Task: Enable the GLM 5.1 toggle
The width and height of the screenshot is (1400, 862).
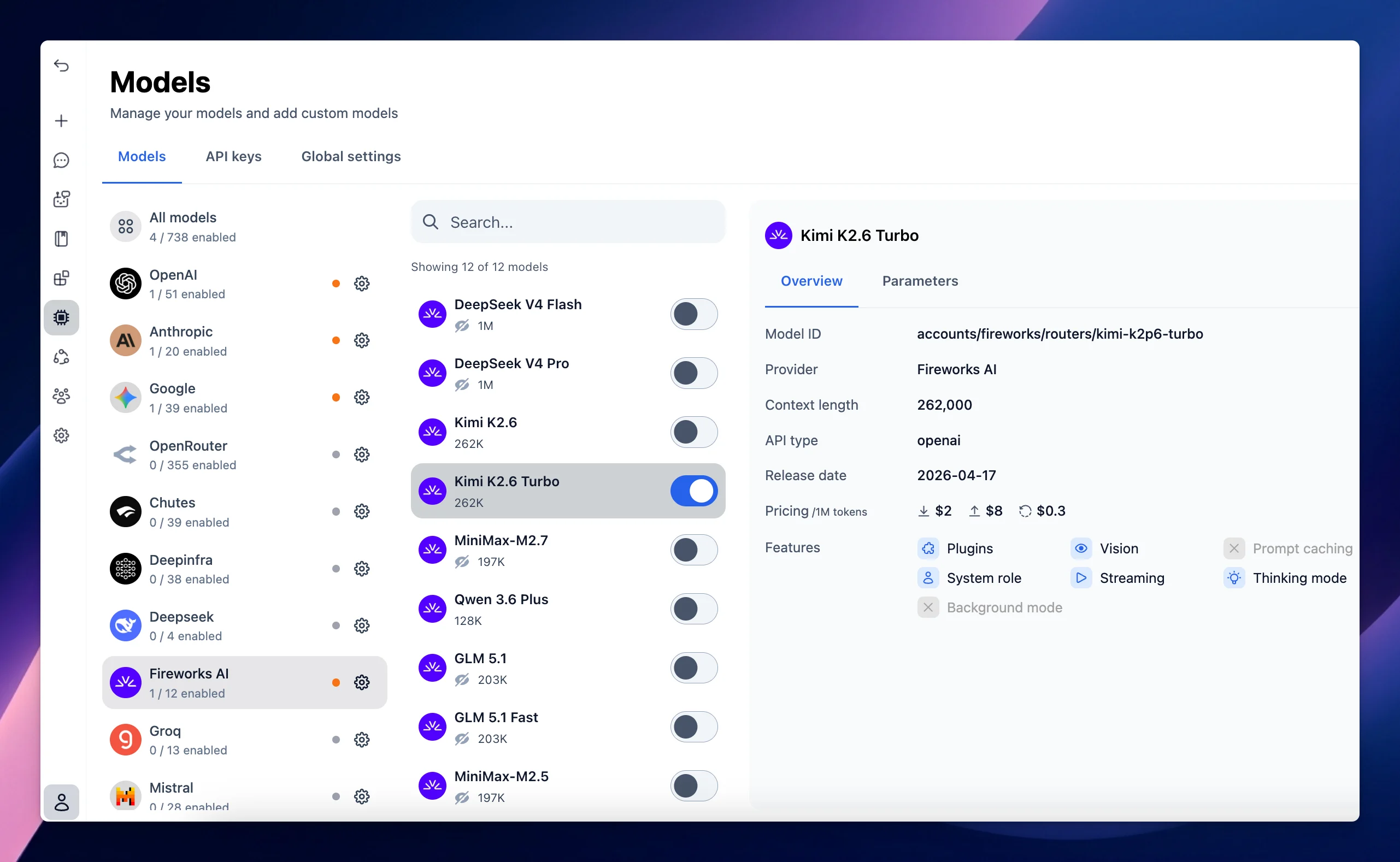Action: pyautogui.click(x=693, y=668)
